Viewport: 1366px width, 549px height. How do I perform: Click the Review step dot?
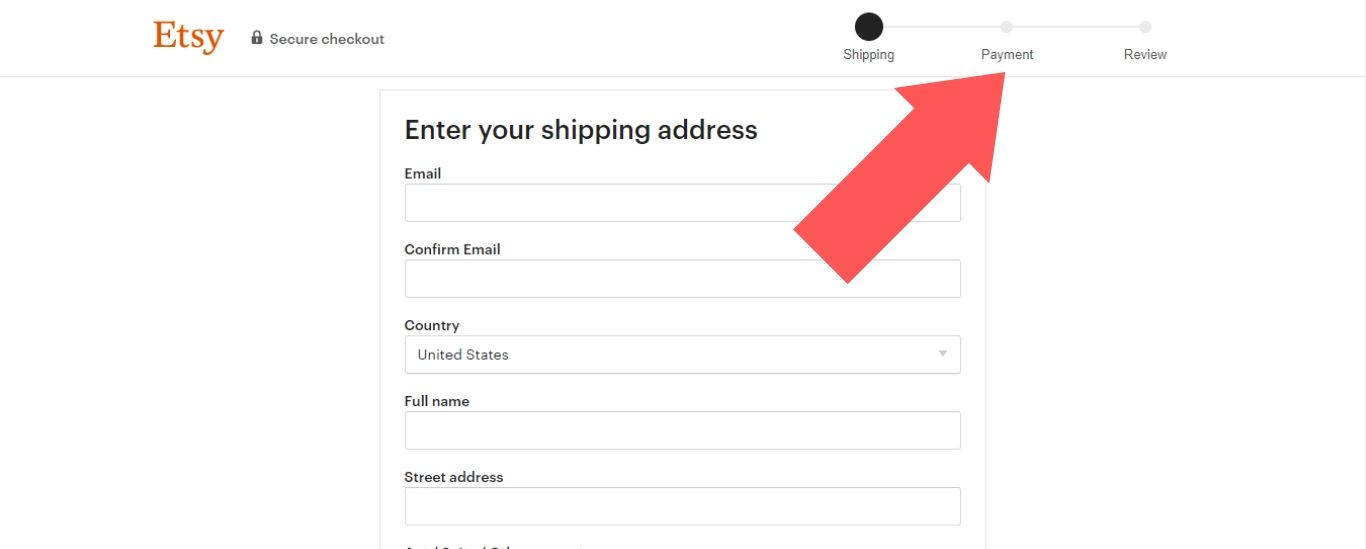click(x=1145, y=27)
